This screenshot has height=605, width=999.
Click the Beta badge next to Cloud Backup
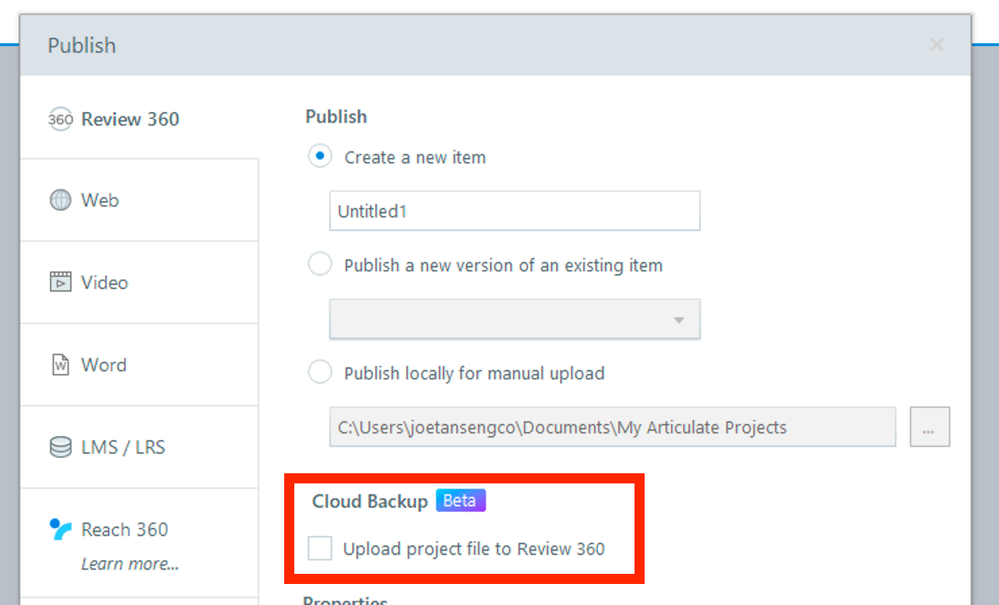pyautogui.click(x=460, y=501)
